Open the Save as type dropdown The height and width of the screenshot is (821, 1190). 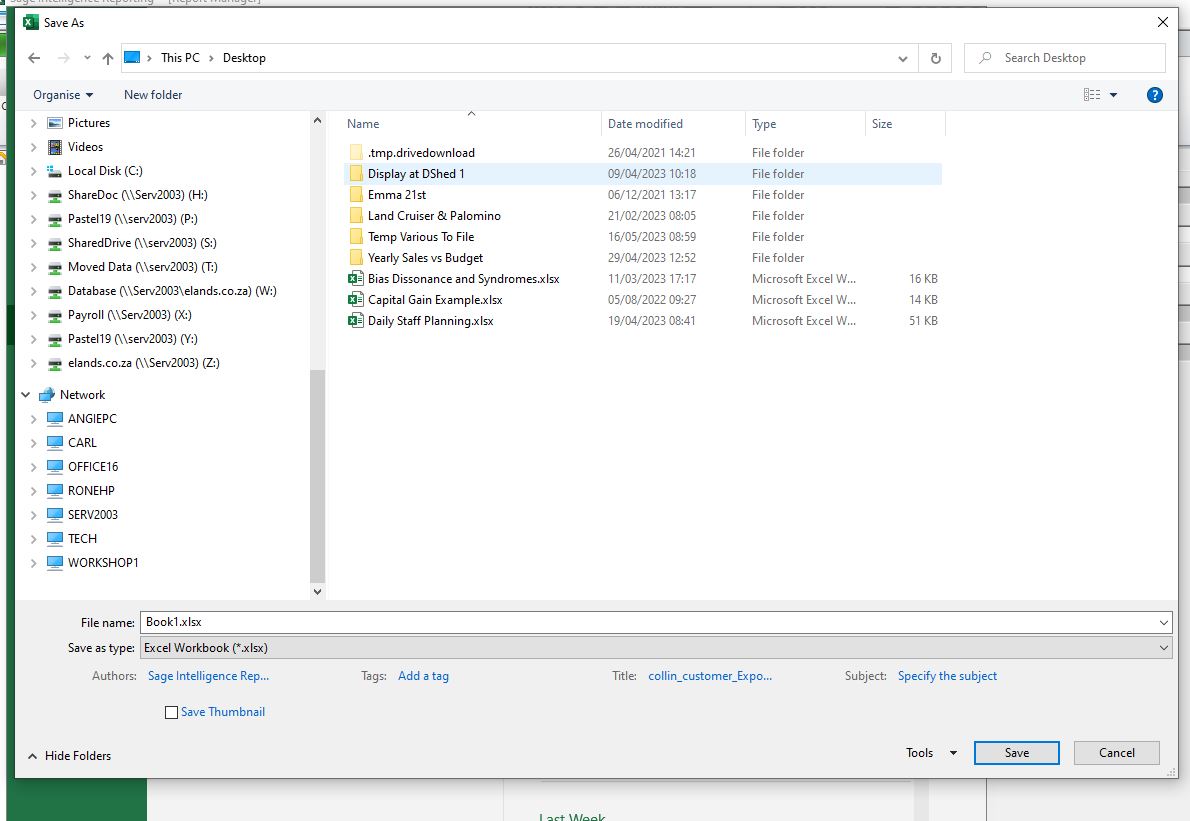[655, 648]
